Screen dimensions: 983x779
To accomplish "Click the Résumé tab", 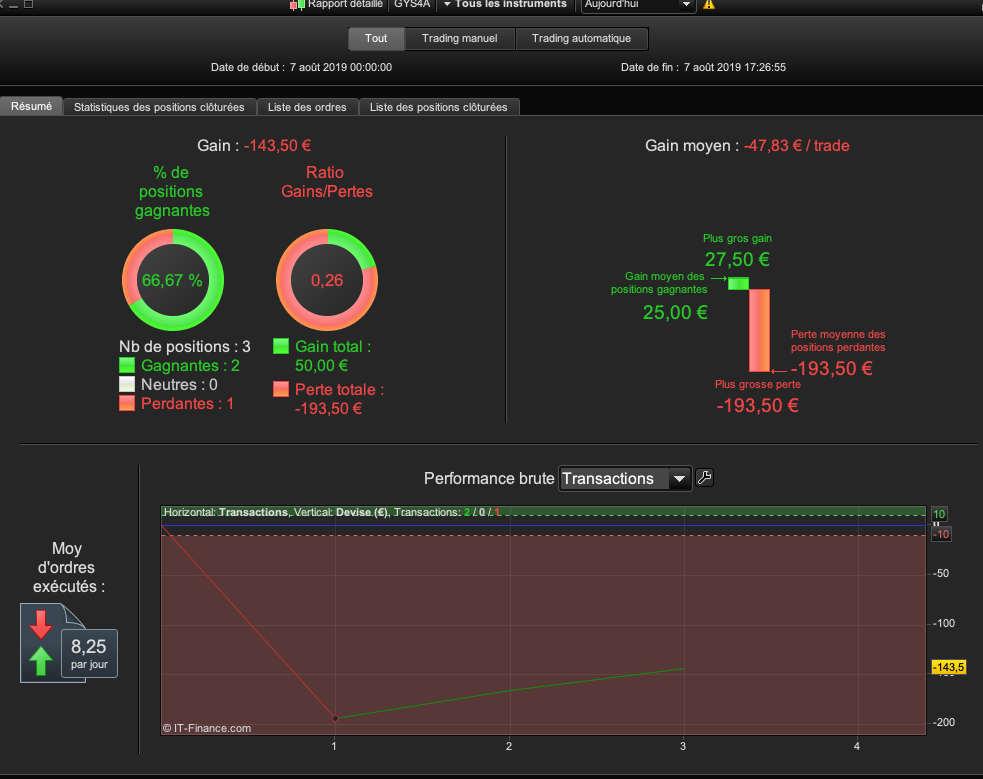I will 31,107.
